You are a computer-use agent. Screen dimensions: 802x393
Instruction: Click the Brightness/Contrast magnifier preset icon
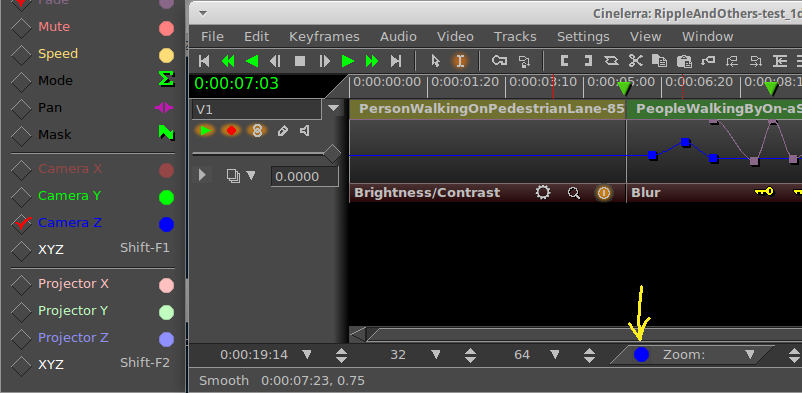[574, 193]
